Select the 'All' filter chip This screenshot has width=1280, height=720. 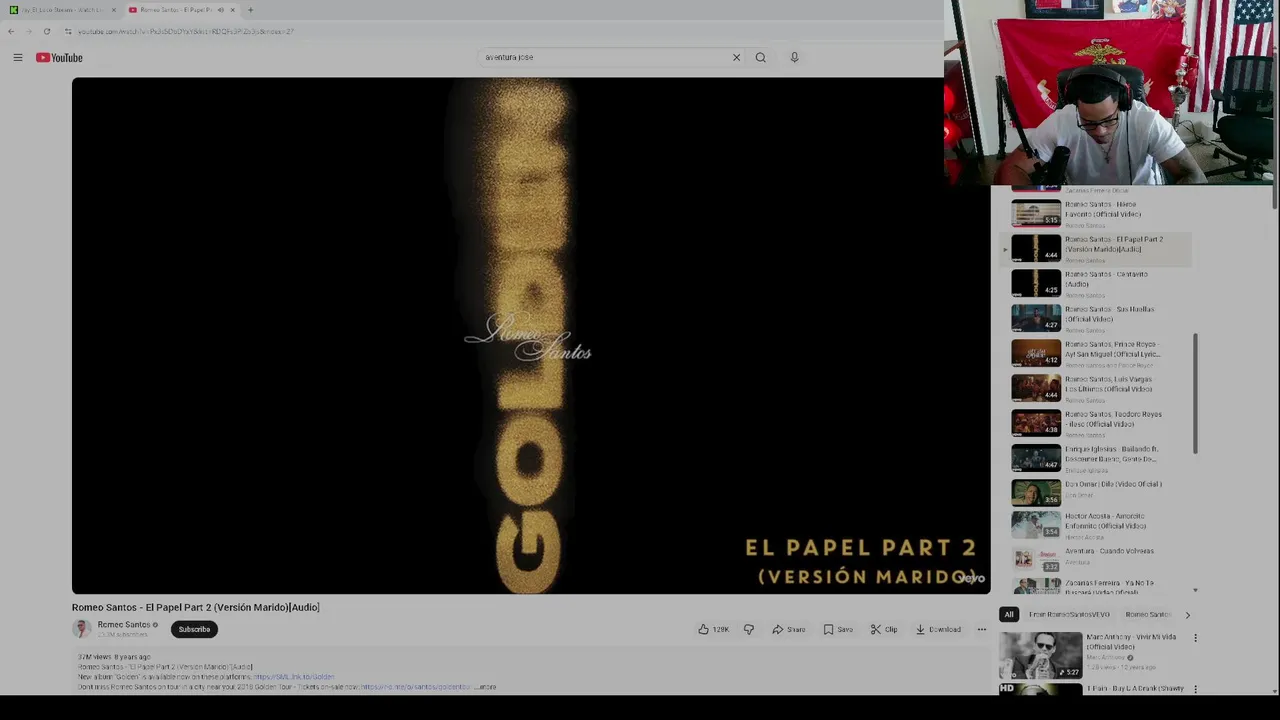click(x=1009, y=615)
